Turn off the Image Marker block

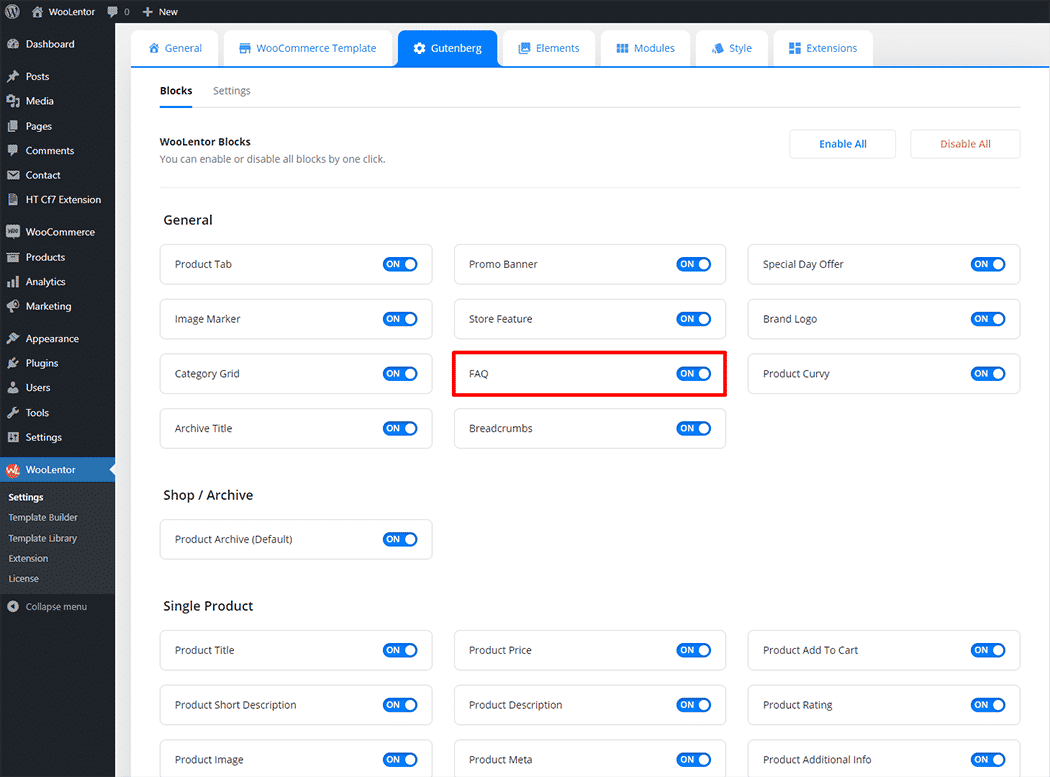400,320
